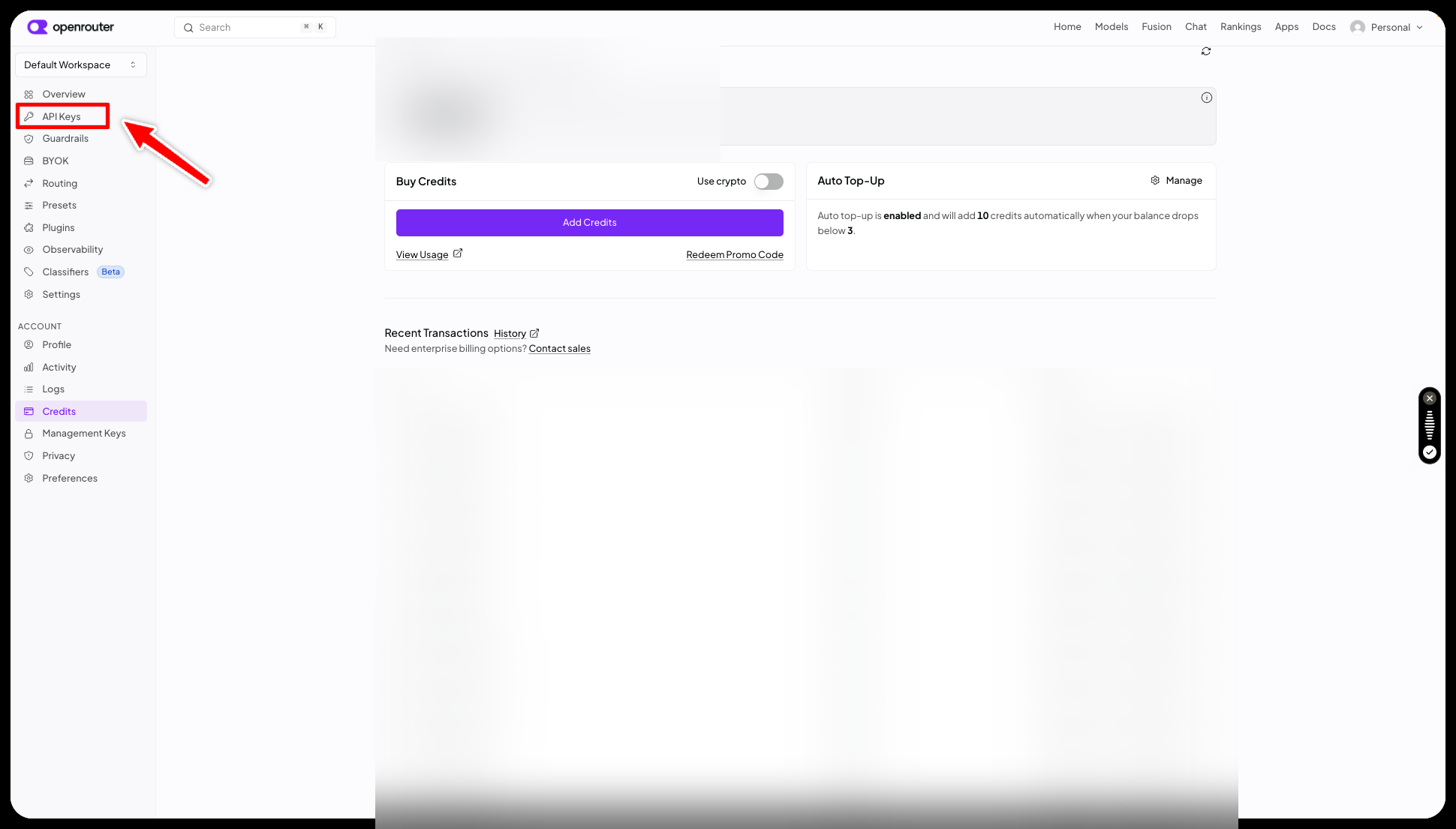Viewport: 1456px width, 829px height.
Task: Click the checkmark on floating widget
Action: click(x=1430, y=452)
